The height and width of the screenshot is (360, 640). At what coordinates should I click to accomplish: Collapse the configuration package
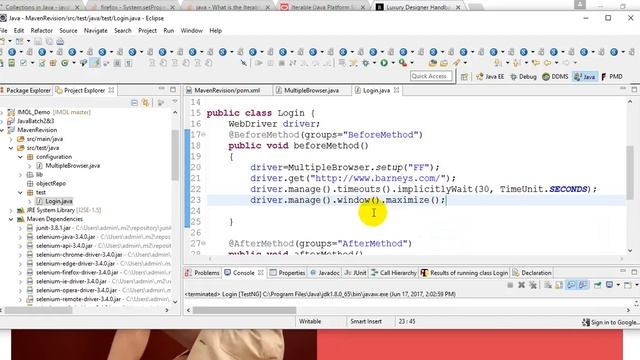coord(20,157)
